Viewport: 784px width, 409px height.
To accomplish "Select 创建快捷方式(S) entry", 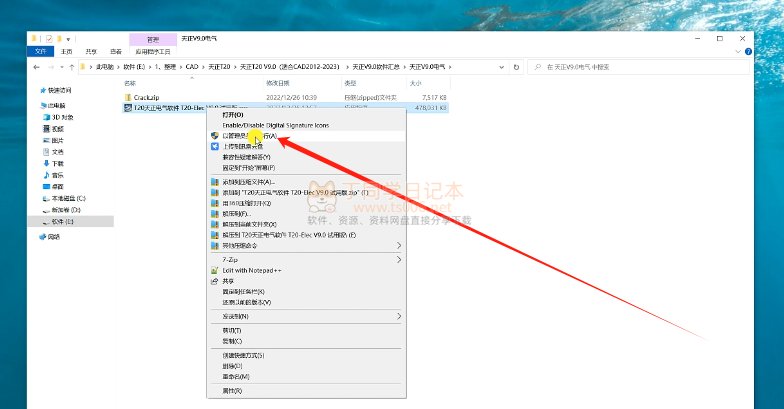I will (243, 356).
